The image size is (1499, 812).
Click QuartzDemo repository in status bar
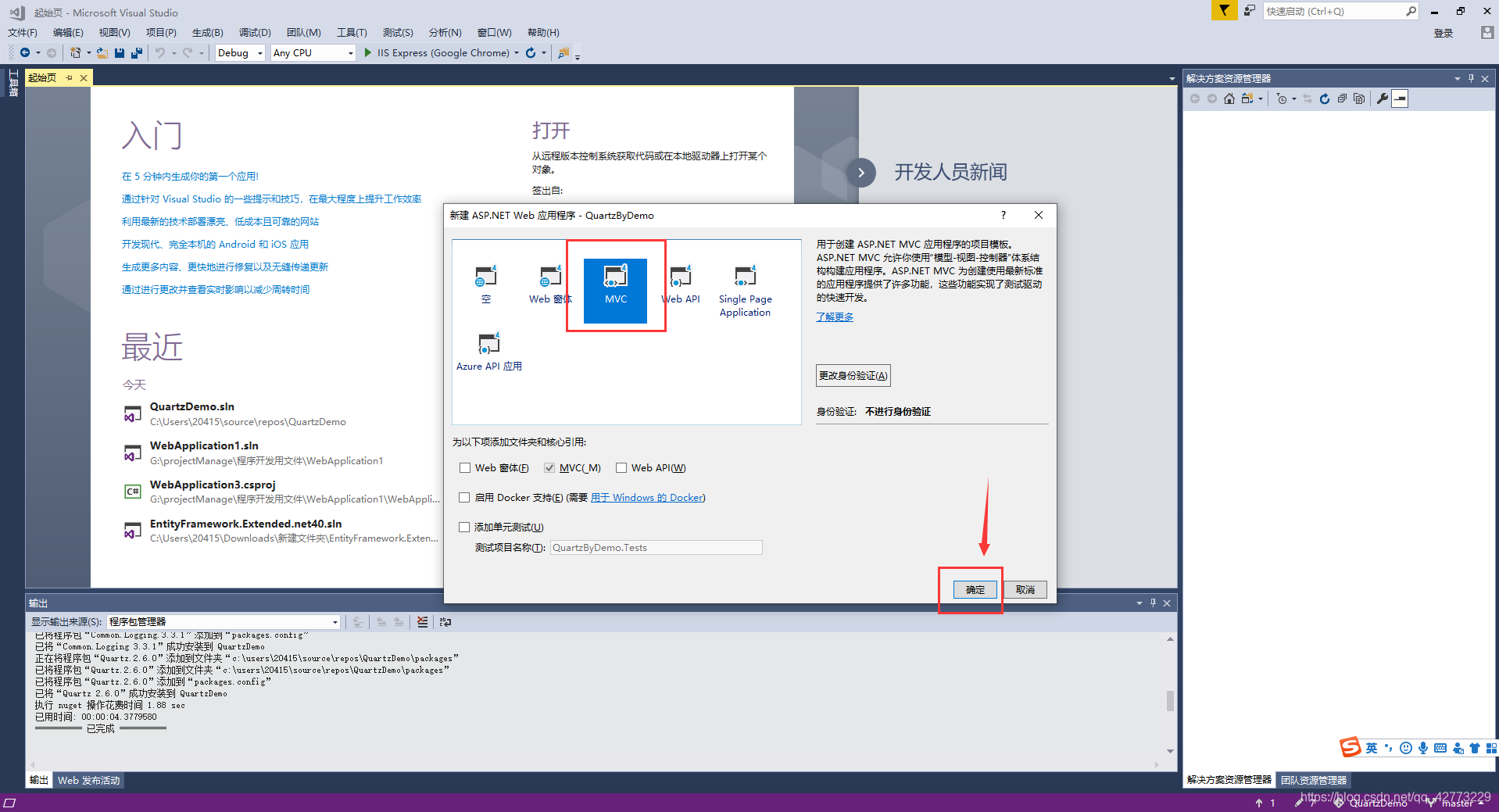(x=1371, y=803)
